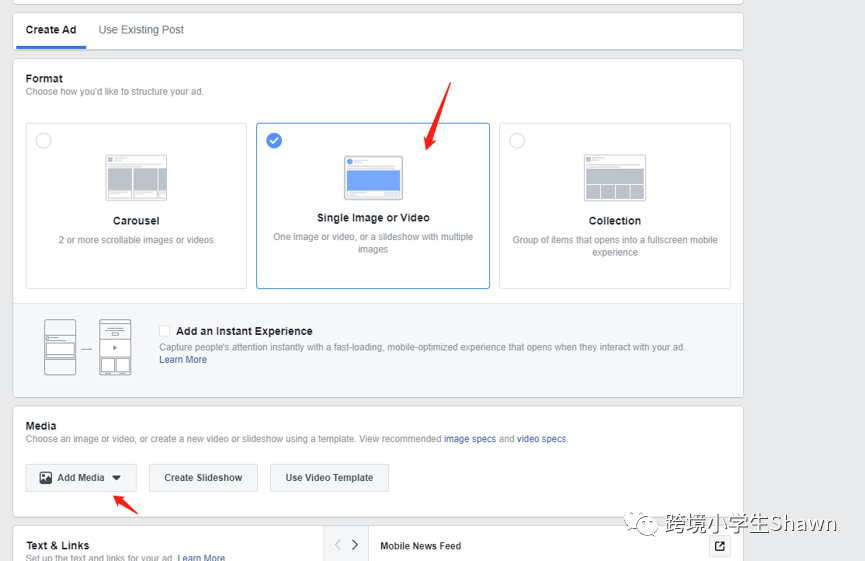Click the Single Image or Video title
865x561 pixels.
[x=373, y=218]
